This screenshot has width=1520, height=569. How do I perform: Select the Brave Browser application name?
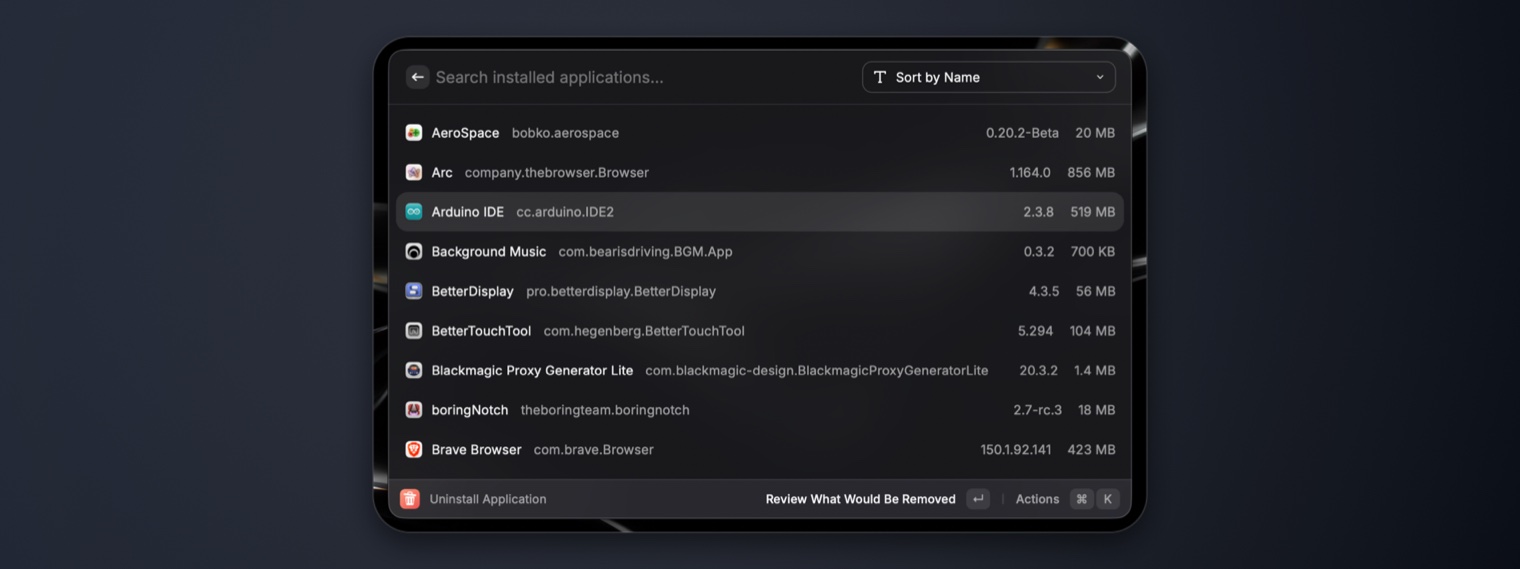click(x=476, y=449)
